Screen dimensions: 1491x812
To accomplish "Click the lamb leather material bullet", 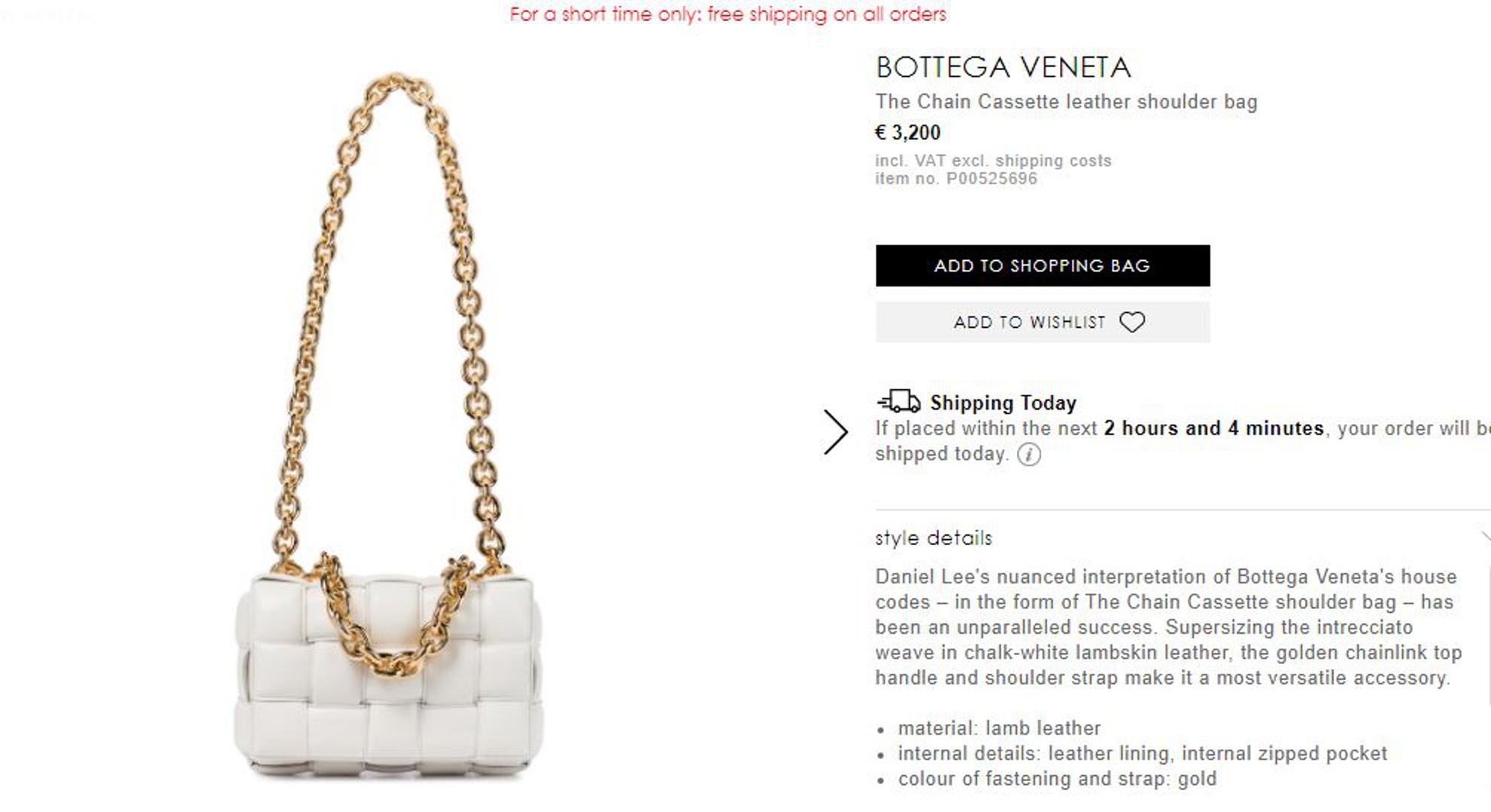I will [999, 728].
